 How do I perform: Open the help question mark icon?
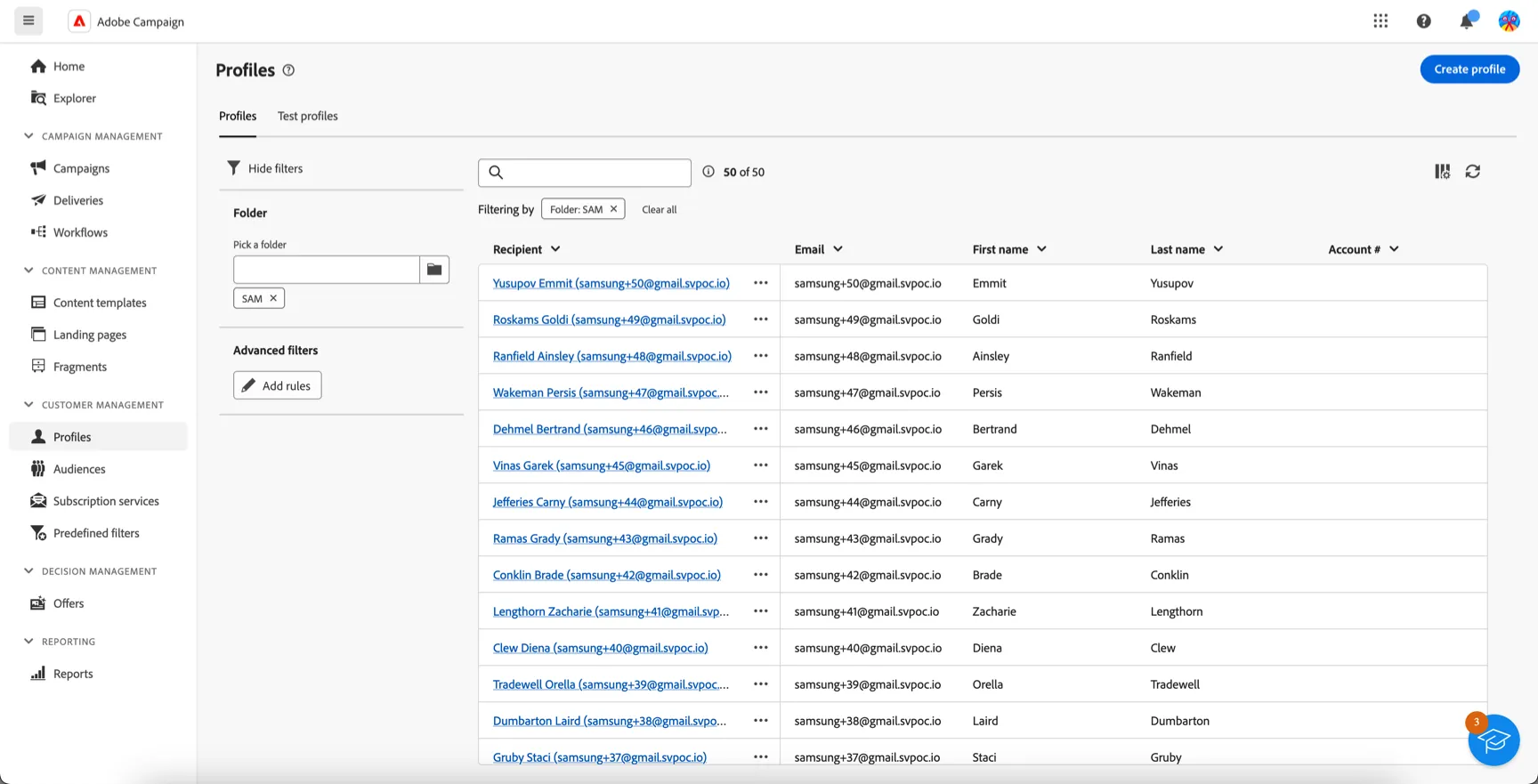[x=1424, y=21]
